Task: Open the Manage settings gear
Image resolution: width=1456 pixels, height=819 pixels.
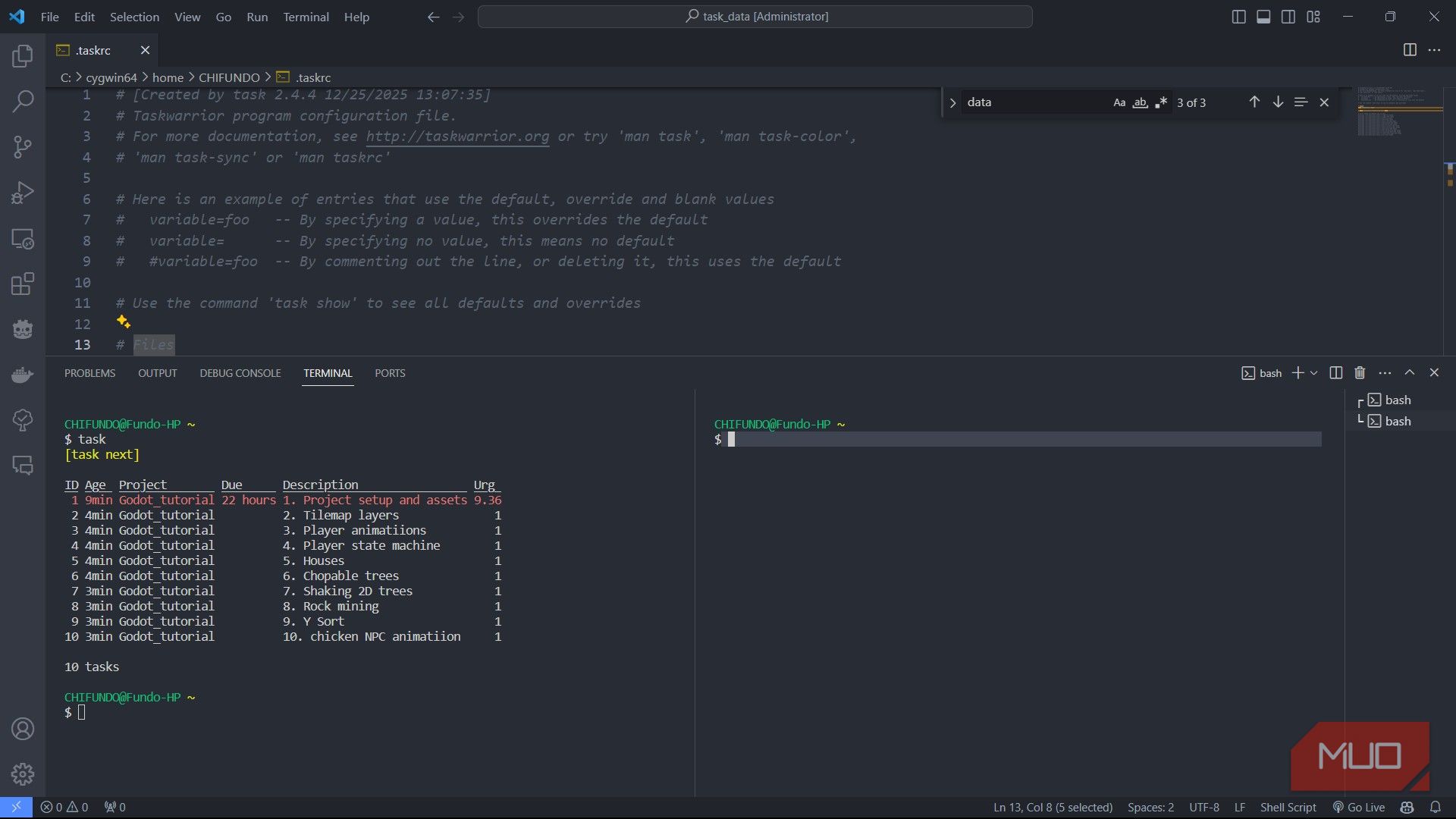Action: click(x=23, y=774)
